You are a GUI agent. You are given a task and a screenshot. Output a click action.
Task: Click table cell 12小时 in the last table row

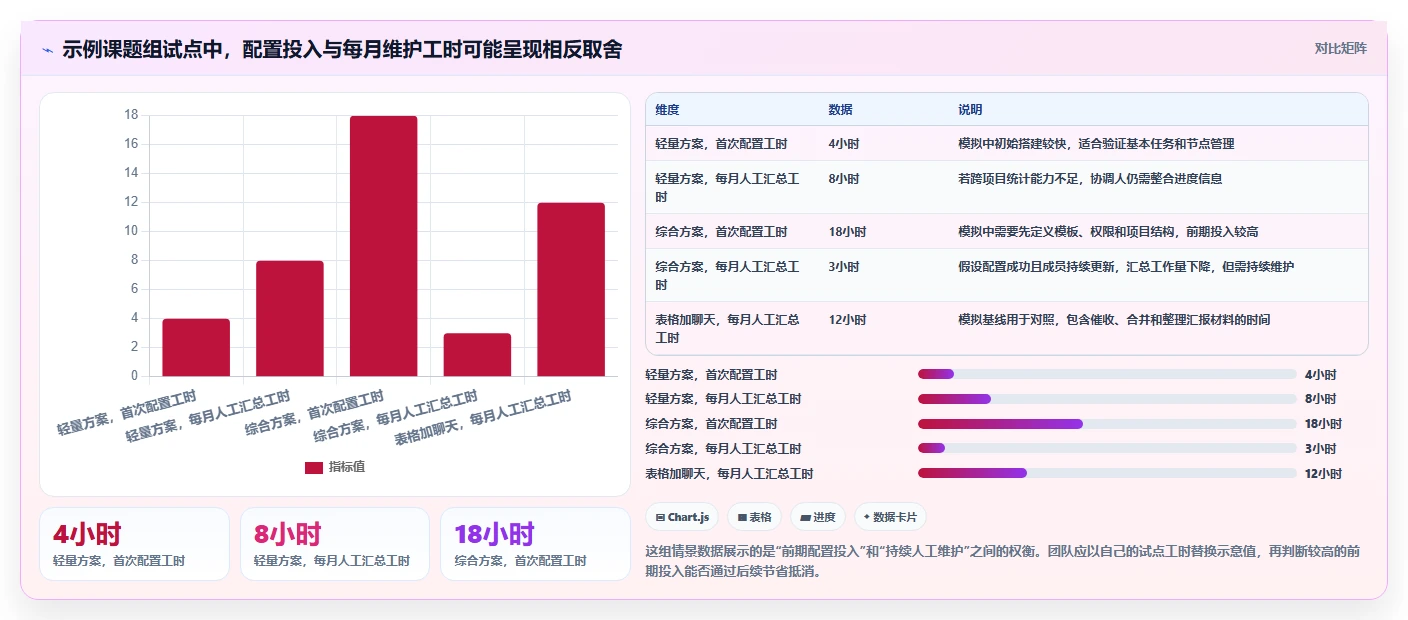coord(847,320)
